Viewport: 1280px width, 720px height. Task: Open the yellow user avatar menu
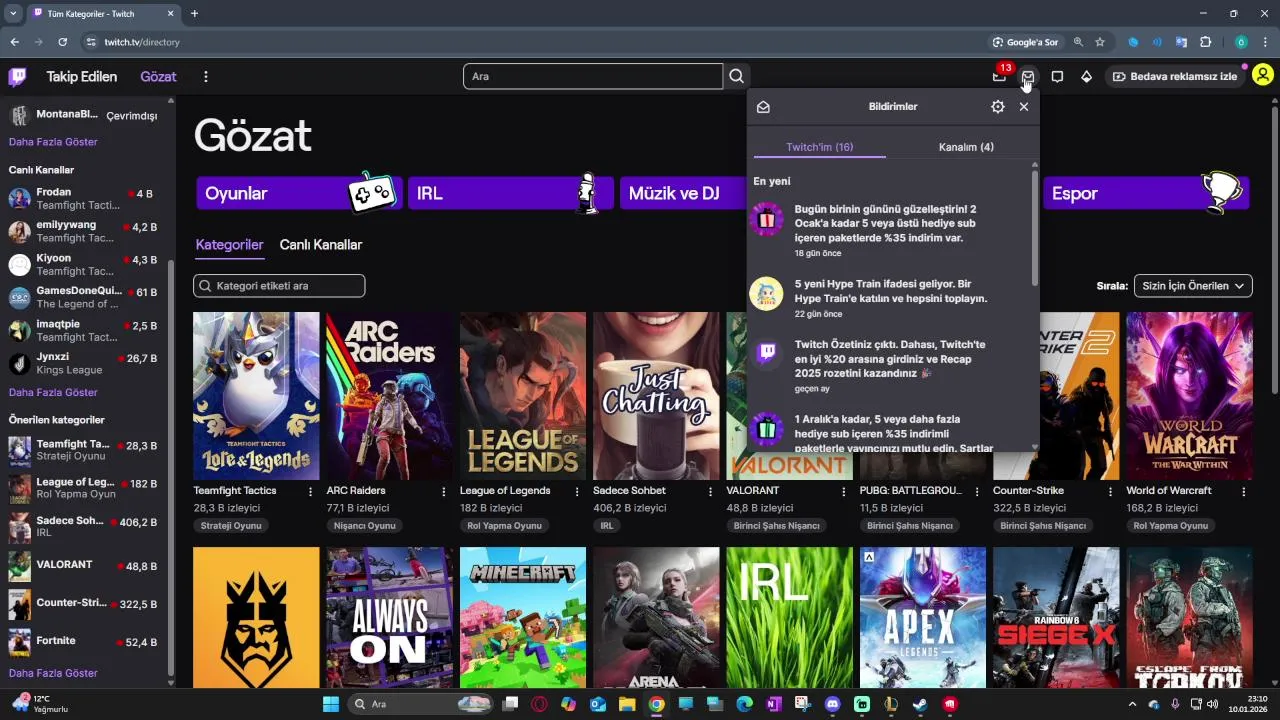(1262, 75)
